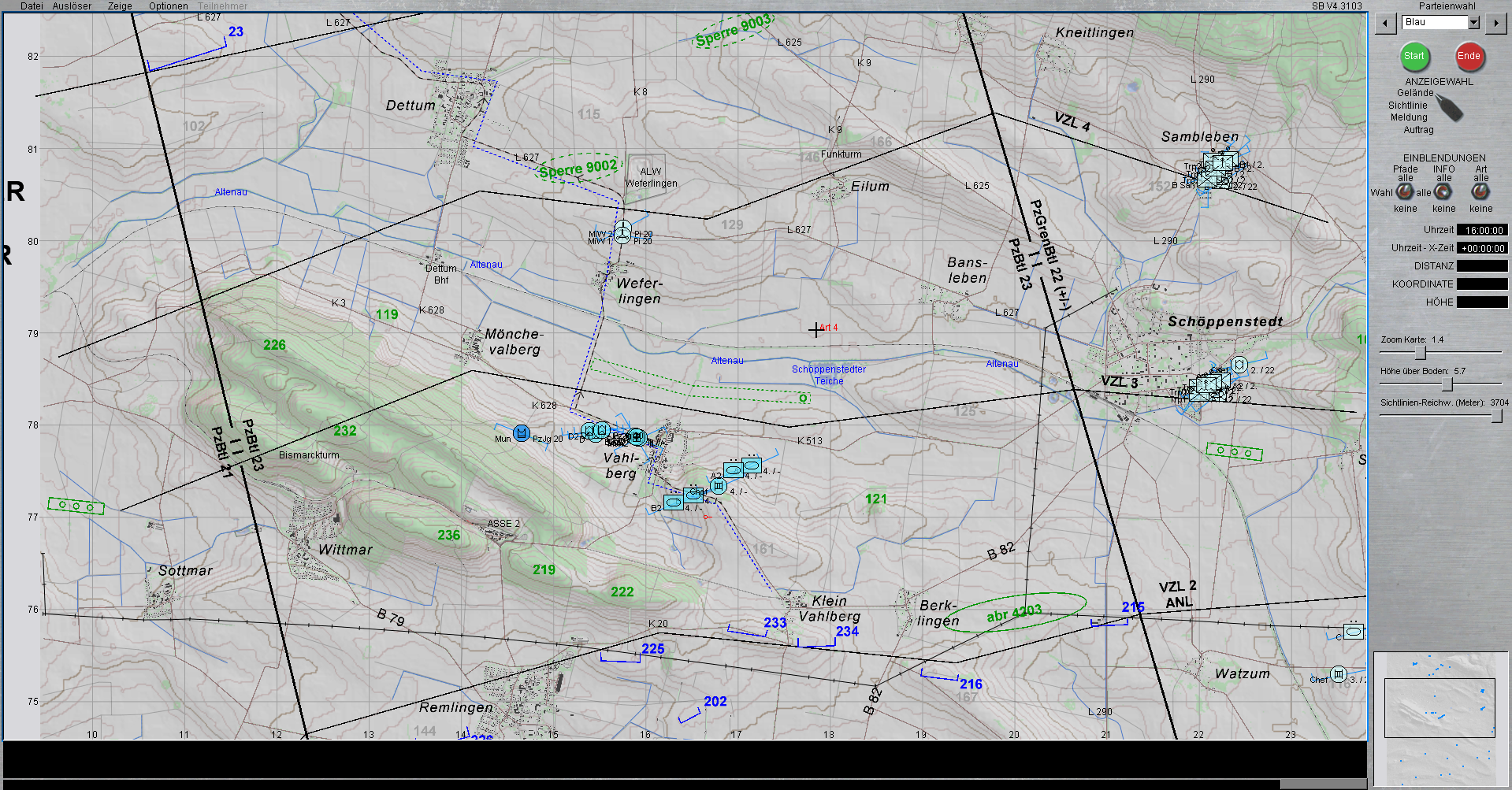Image resolution: width=1512 pixels, height=790 pixels.
Task: Open the Optionen menu
Action: point(168,6)
